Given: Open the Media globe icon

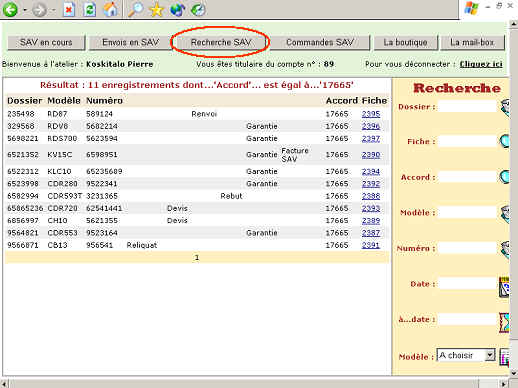Looking at the screenshot, I should tap(177, 9).
